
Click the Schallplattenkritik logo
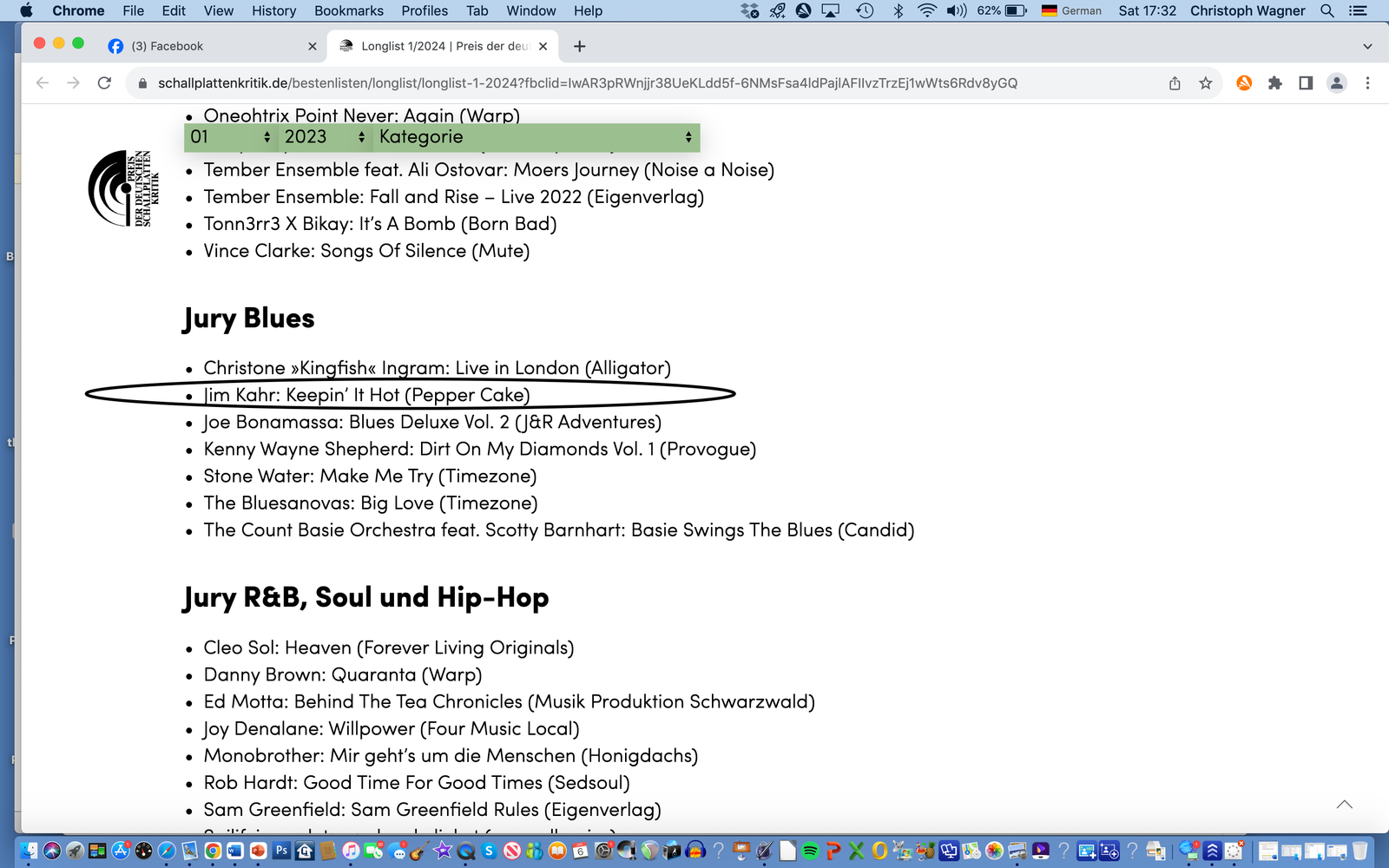click(x=123, y=187)
